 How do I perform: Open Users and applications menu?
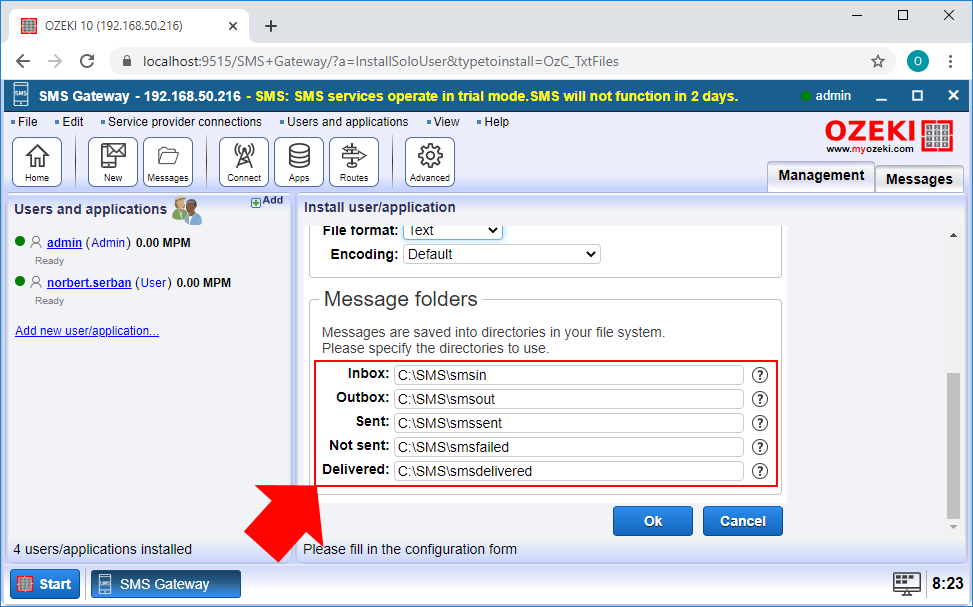348,122
